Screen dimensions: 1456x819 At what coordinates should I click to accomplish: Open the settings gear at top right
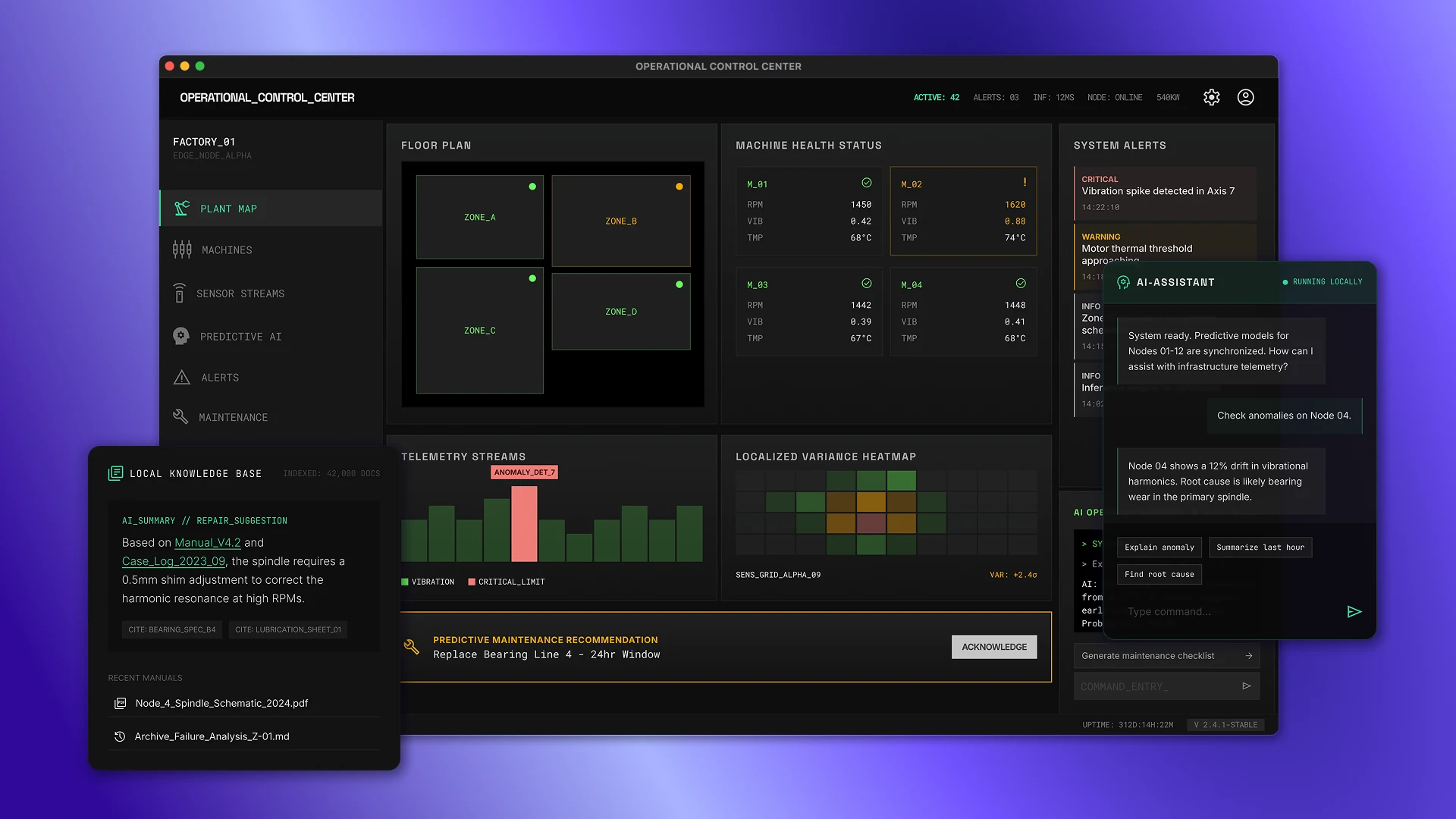(1211, 97)
